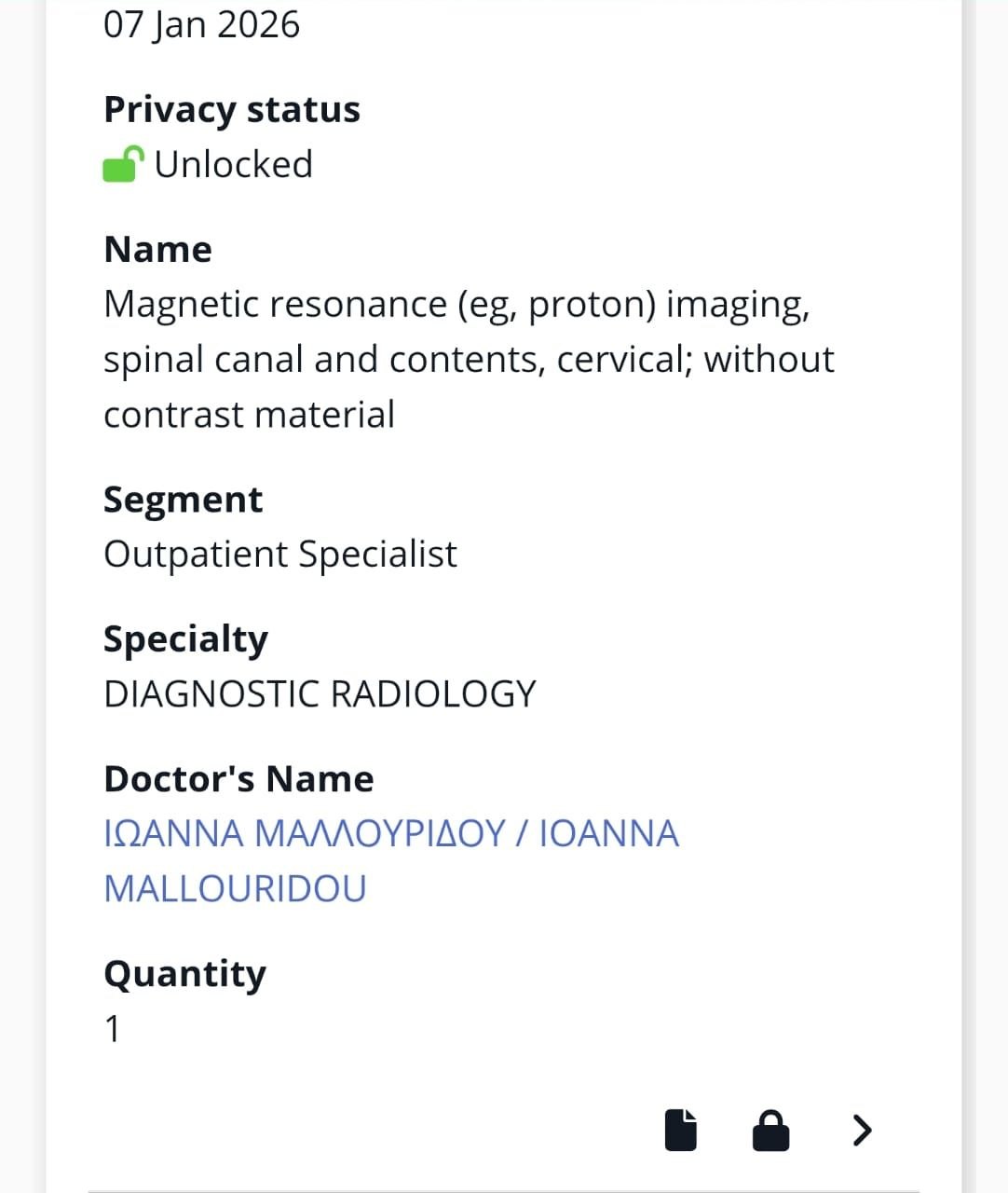Open the document file icon
1008x1193 pixels.
pos(681,1131)
